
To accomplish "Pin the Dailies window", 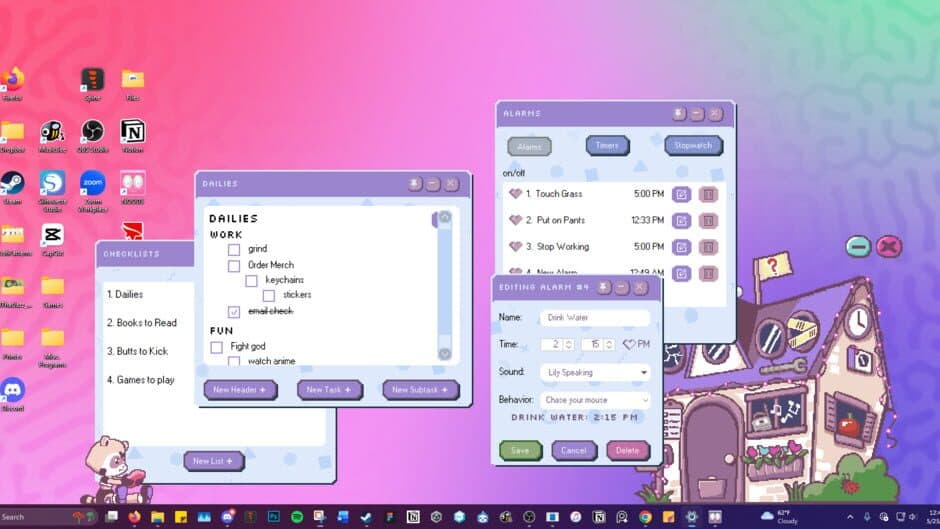I will pyautogui.click(x=414, y=184).
